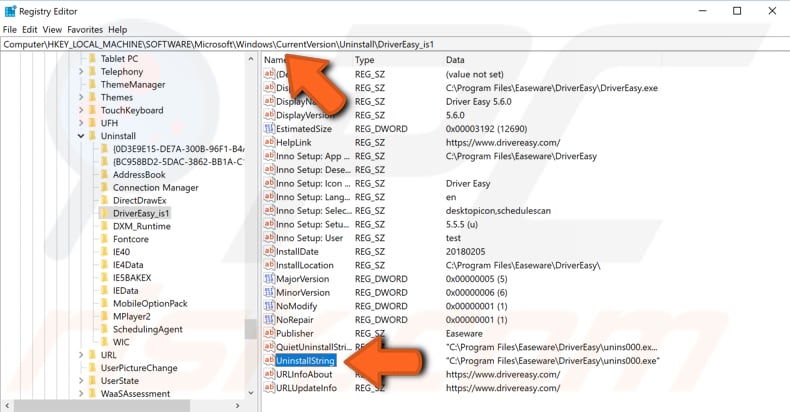This screenshot has width=790, height=412.
Task: Open the Favorites menu
Action: coord(85,30)
